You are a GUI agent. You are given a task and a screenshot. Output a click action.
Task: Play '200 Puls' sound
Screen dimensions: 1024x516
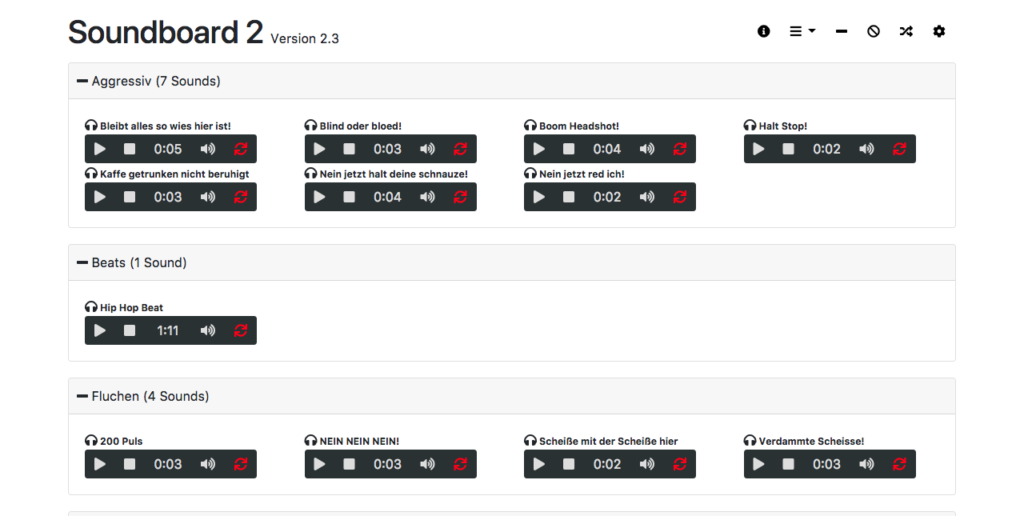[x=100, y=464]
